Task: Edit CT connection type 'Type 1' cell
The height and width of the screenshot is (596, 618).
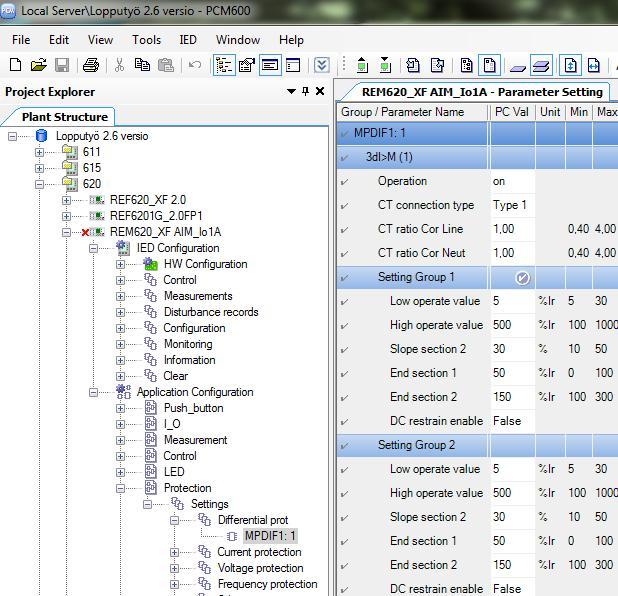Action: 512,205
